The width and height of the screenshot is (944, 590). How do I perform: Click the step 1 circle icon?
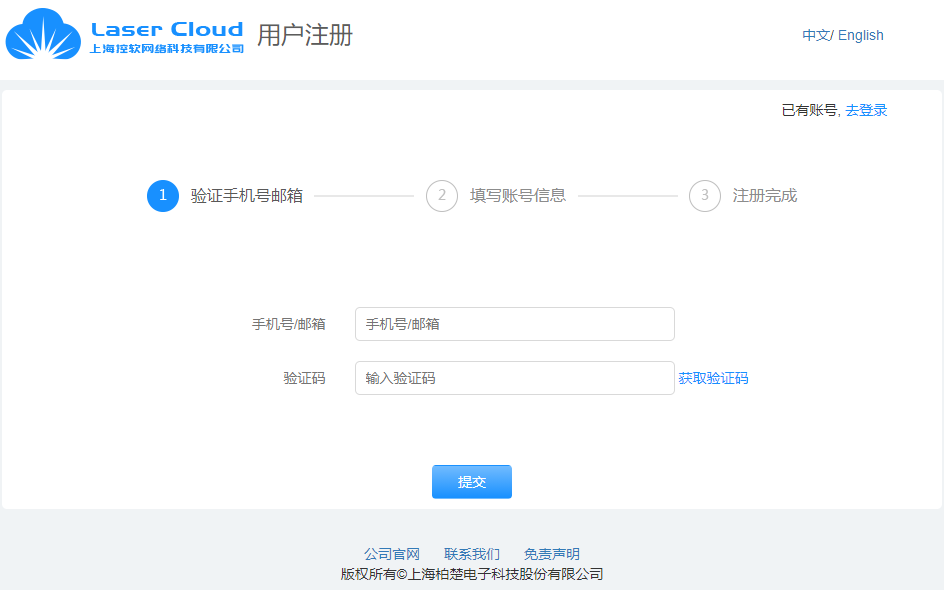(163, 196)
